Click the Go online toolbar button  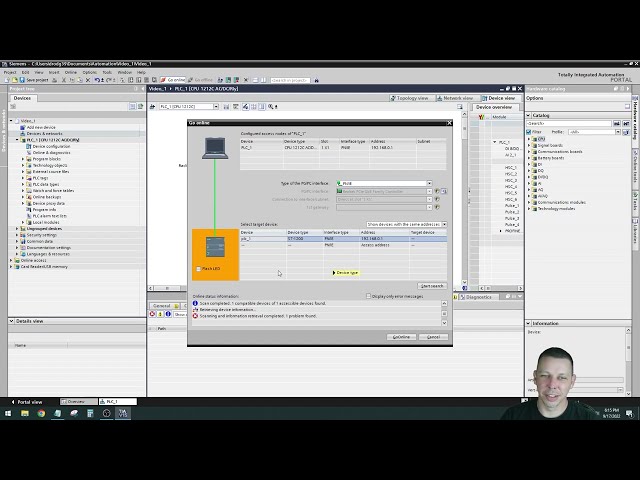(173, 80)
